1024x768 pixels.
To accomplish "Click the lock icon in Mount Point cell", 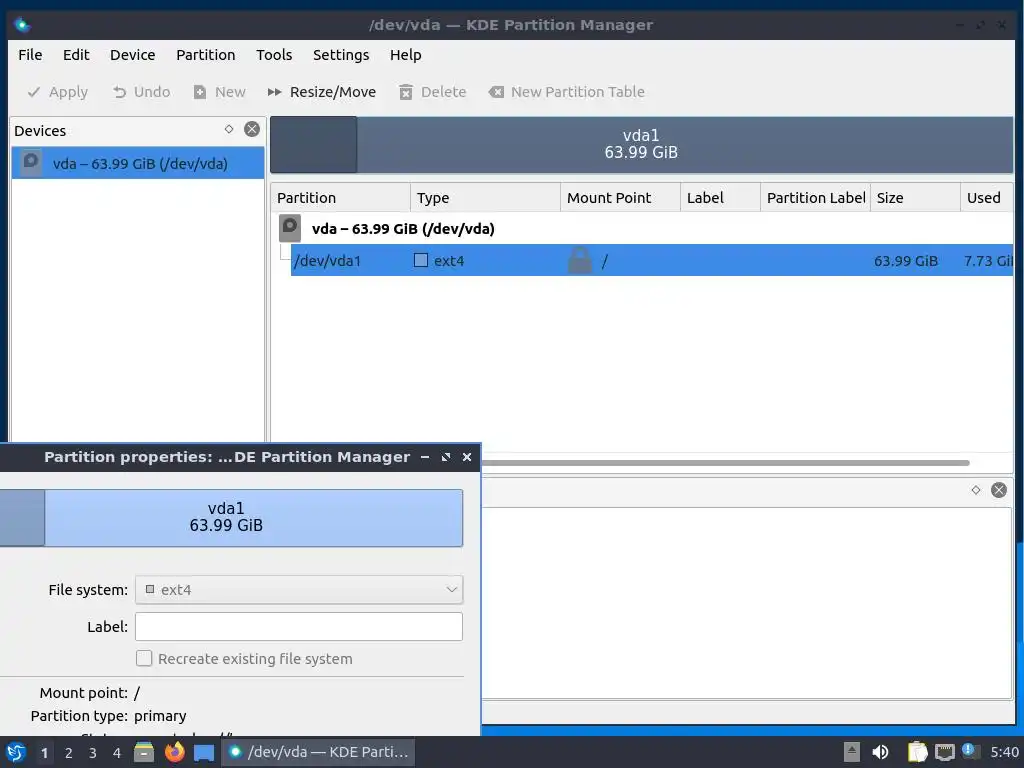I will 580,261.
